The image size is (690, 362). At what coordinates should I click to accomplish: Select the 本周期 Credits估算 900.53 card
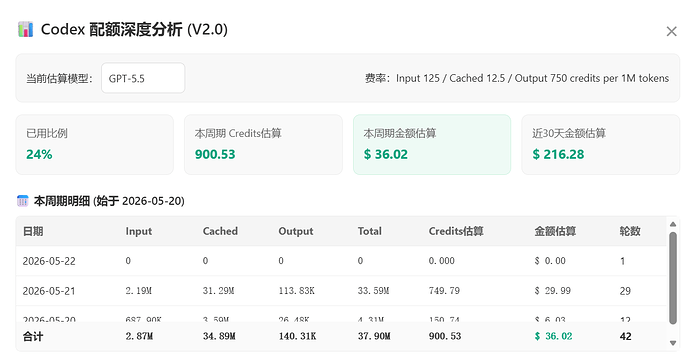[x=263, y=145]
